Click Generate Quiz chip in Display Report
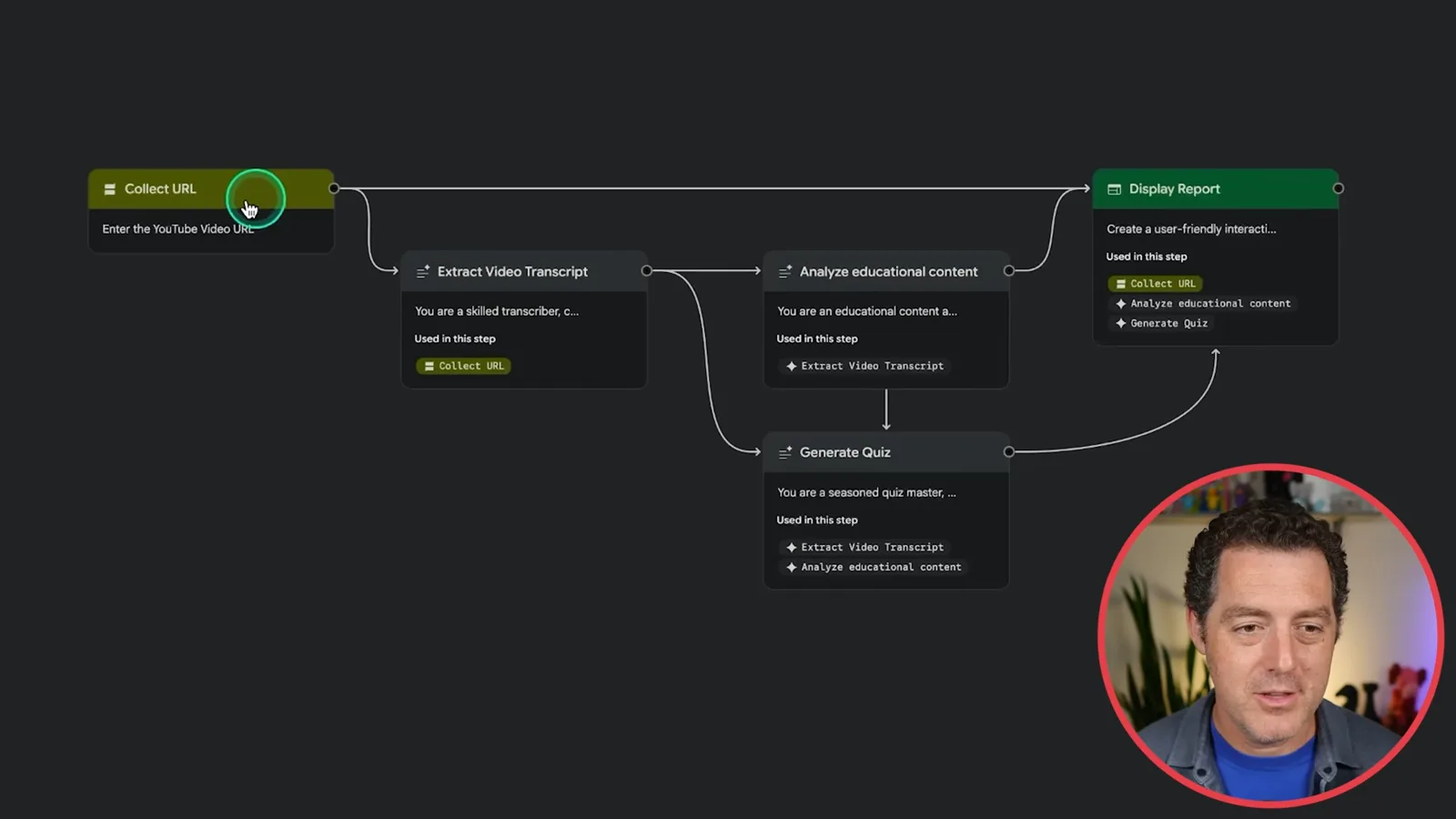The image size is (1456, 819). 1161,324
